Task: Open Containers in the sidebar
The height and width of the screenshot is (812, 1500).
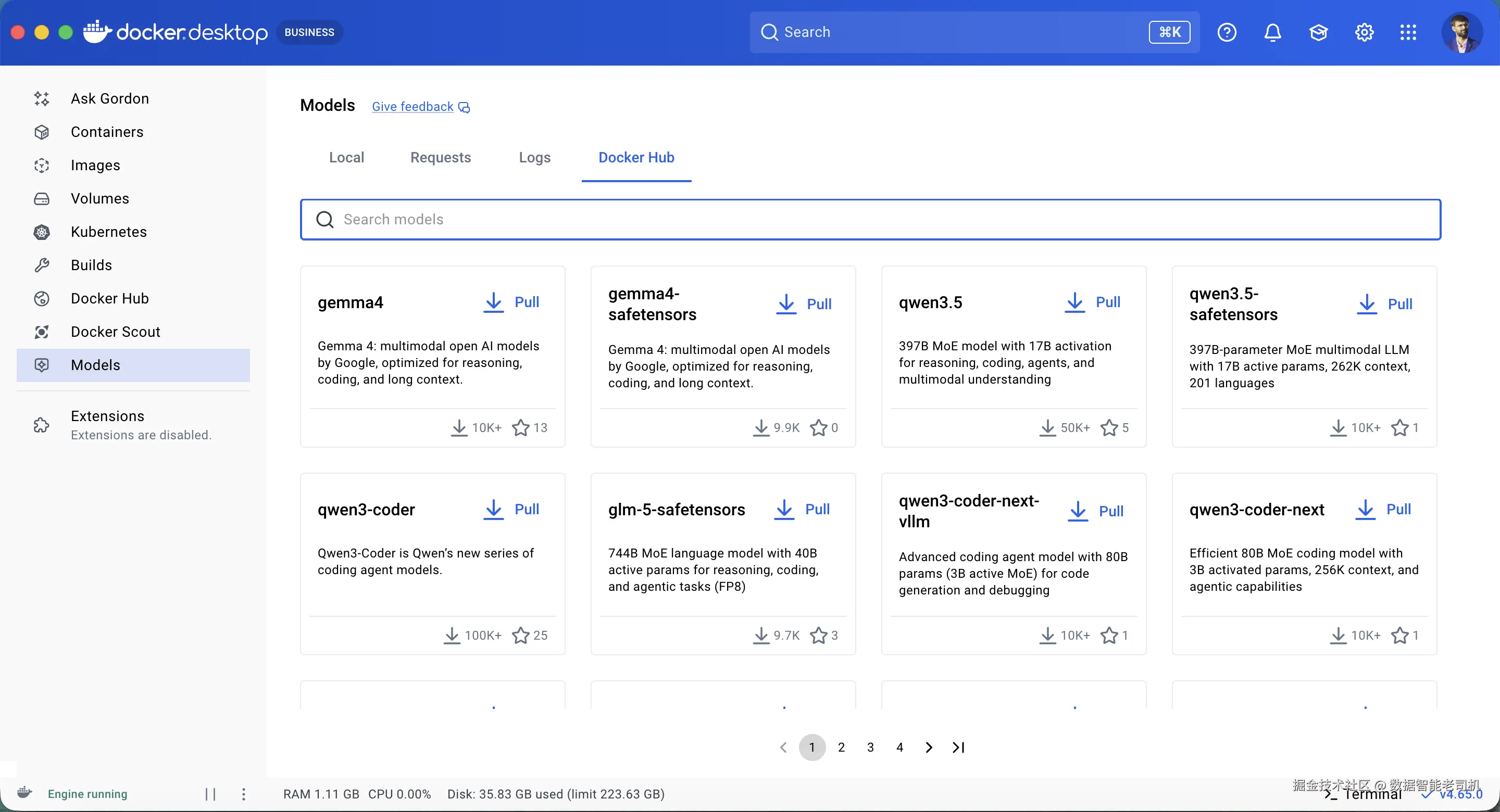Action: (133, 132)
